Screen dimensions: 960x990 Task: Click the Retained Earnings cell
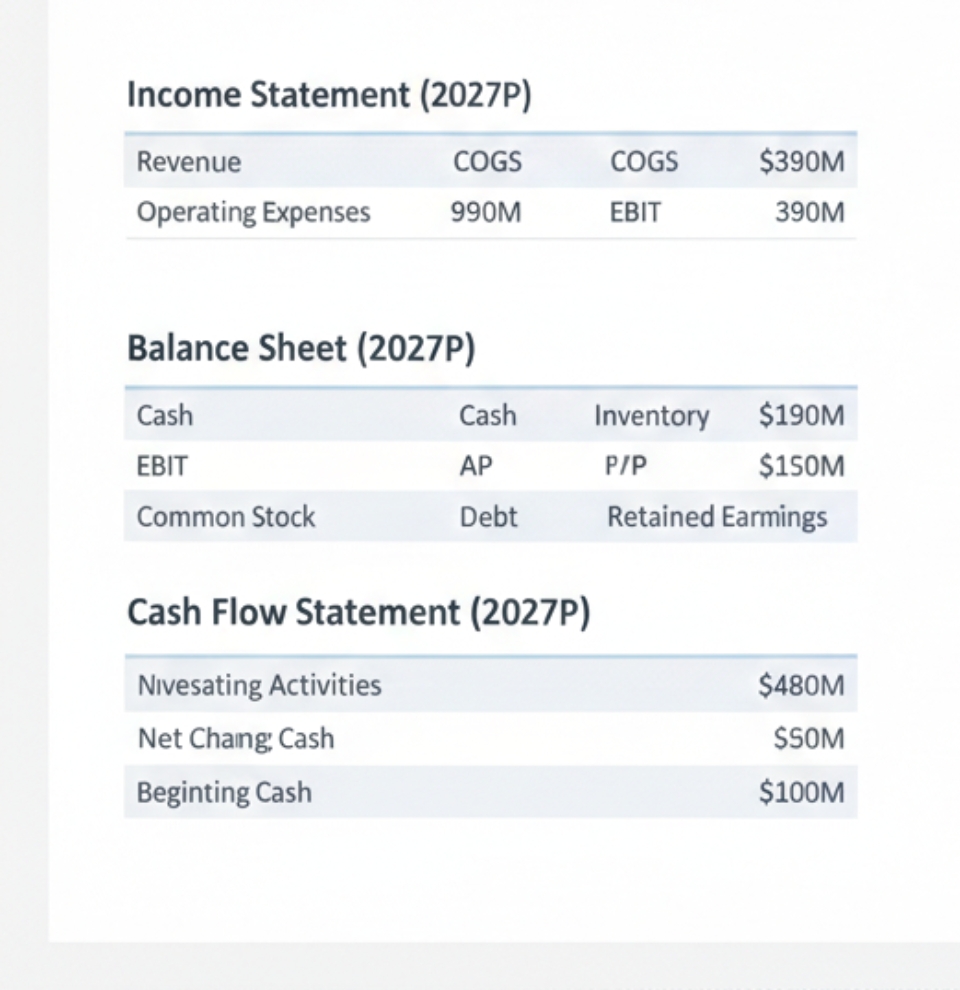coord(717,517)
